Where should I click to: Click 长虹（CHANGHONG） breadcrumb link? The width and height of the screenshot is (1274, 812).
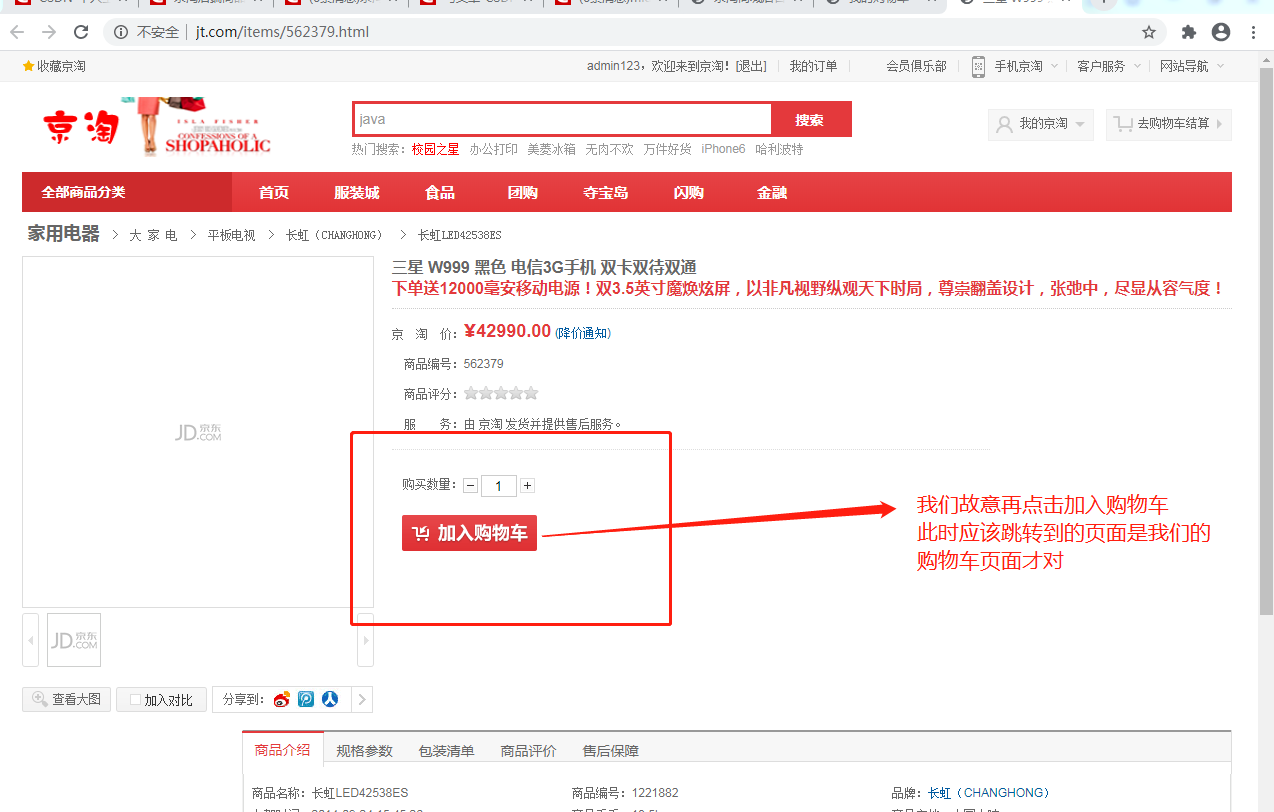point(334,235)
